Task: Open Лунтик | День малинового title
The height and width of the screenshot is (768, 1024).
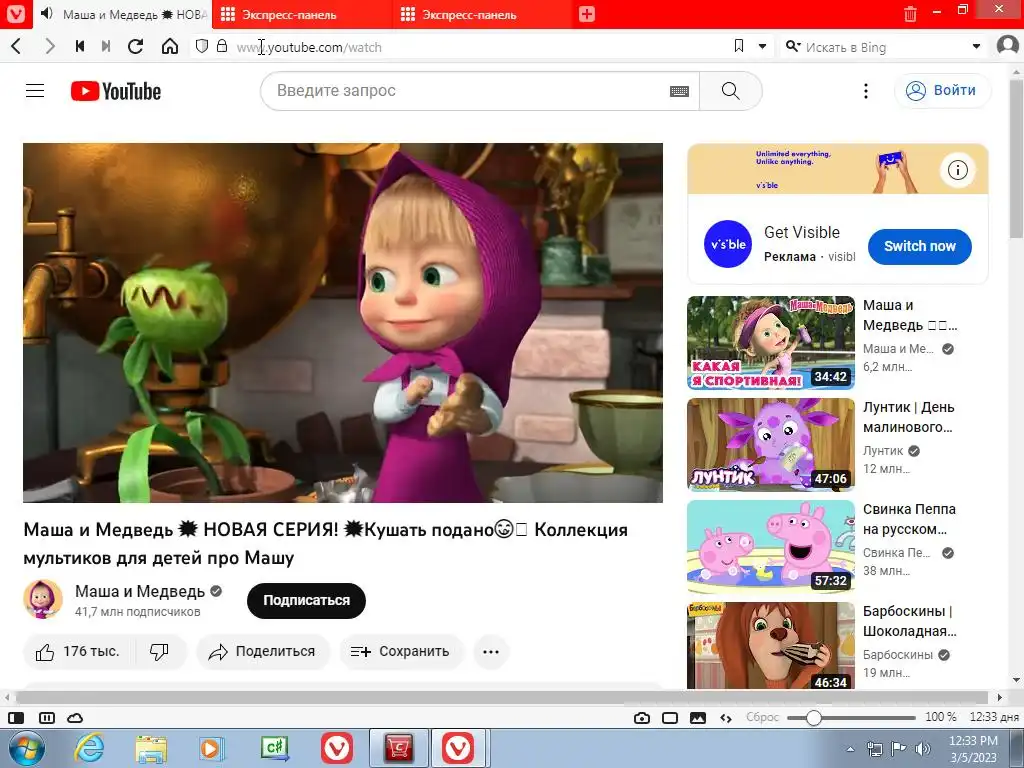Action: click(908, 417)
